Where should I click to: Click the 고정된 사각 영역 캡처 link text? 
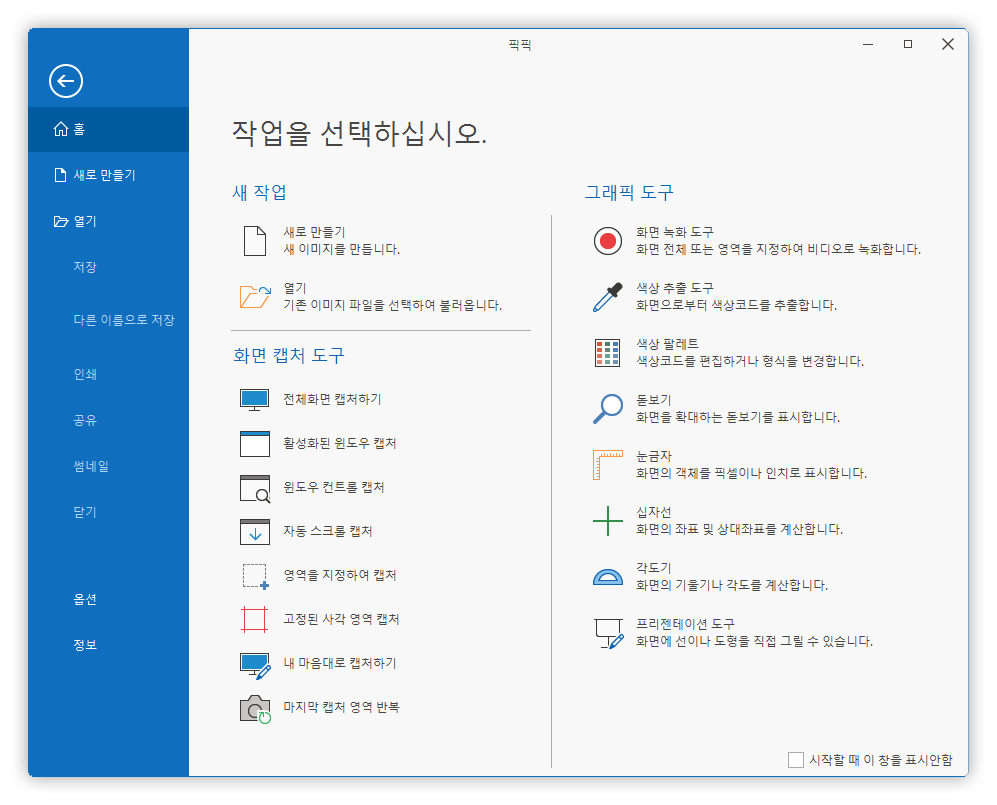tap(341, 619)
